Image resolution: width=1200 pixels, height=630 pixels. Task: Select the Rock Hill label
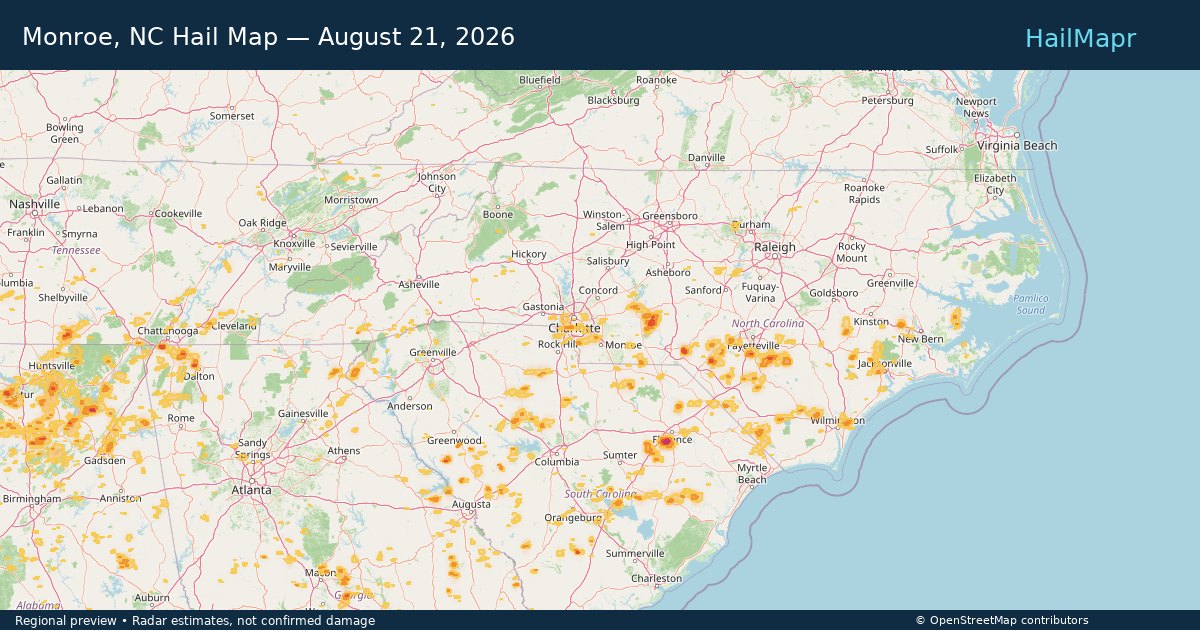(x=558, y=345)
